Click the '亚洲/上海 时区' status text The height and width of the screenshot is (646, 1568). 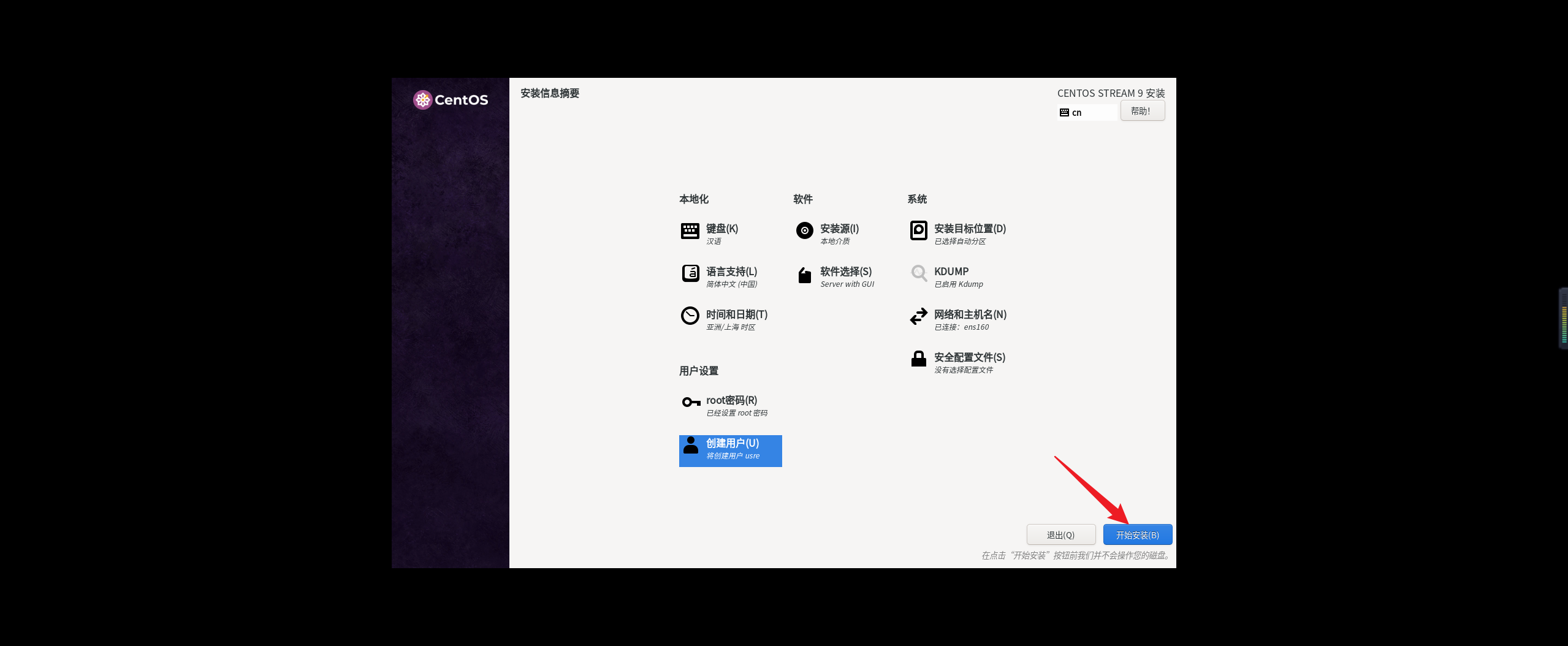pos(731,327)
